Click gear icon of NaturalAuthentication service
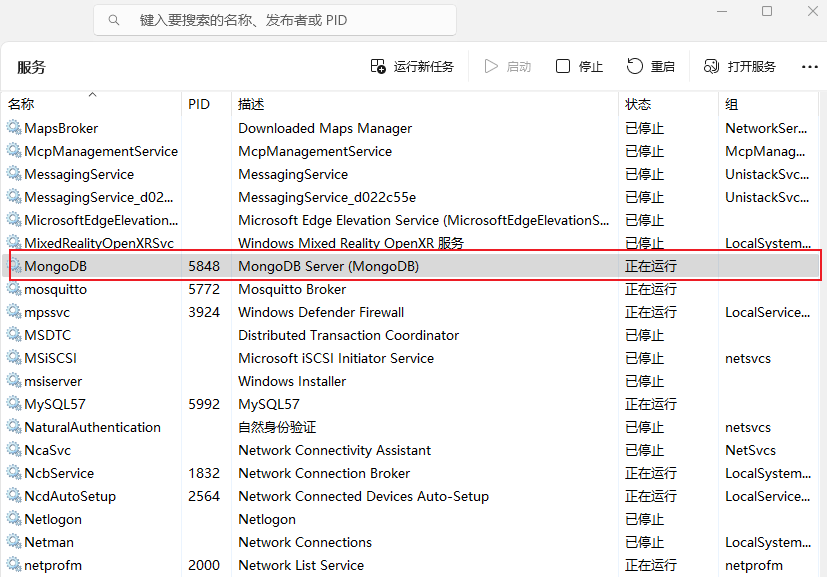The width and height of the screenshot is (827, 577). tap(14, 427)
